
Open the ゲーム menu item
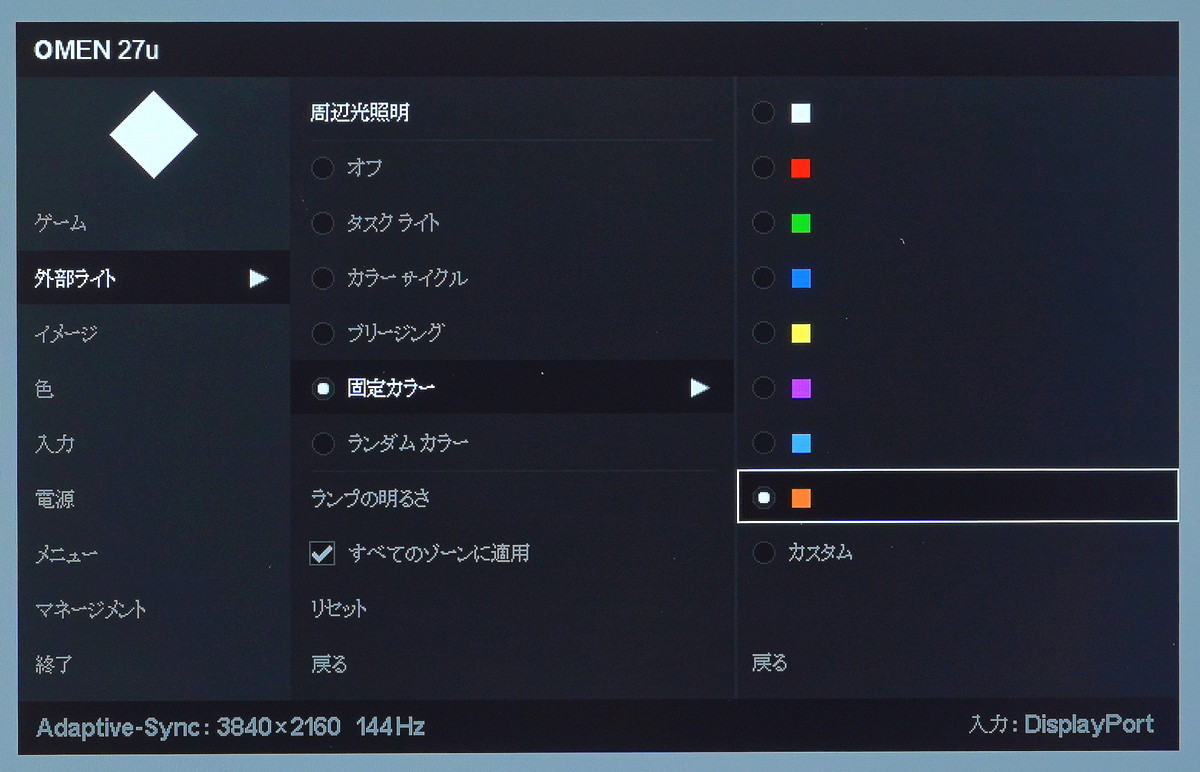[x=61, y=223]
